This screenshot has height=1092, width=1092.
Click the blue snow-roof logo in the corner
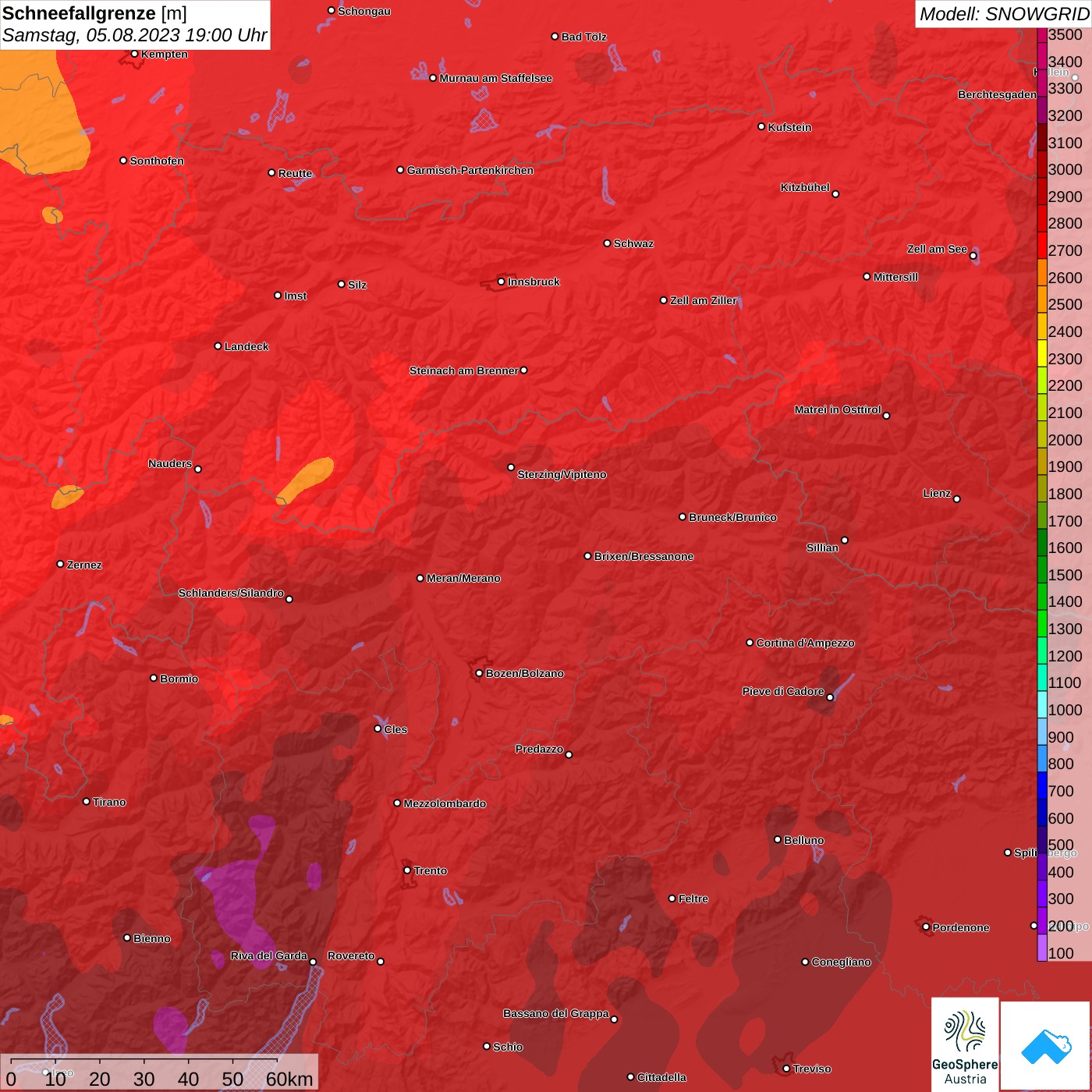point(1046,1047)
